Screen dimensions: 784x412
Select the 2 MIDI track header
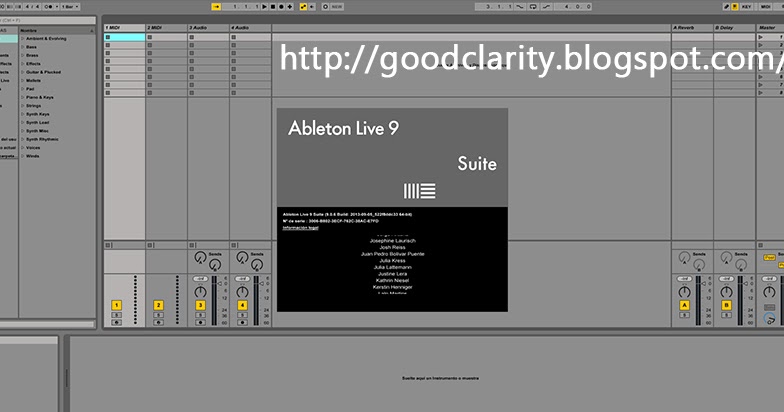pos(166,28)
